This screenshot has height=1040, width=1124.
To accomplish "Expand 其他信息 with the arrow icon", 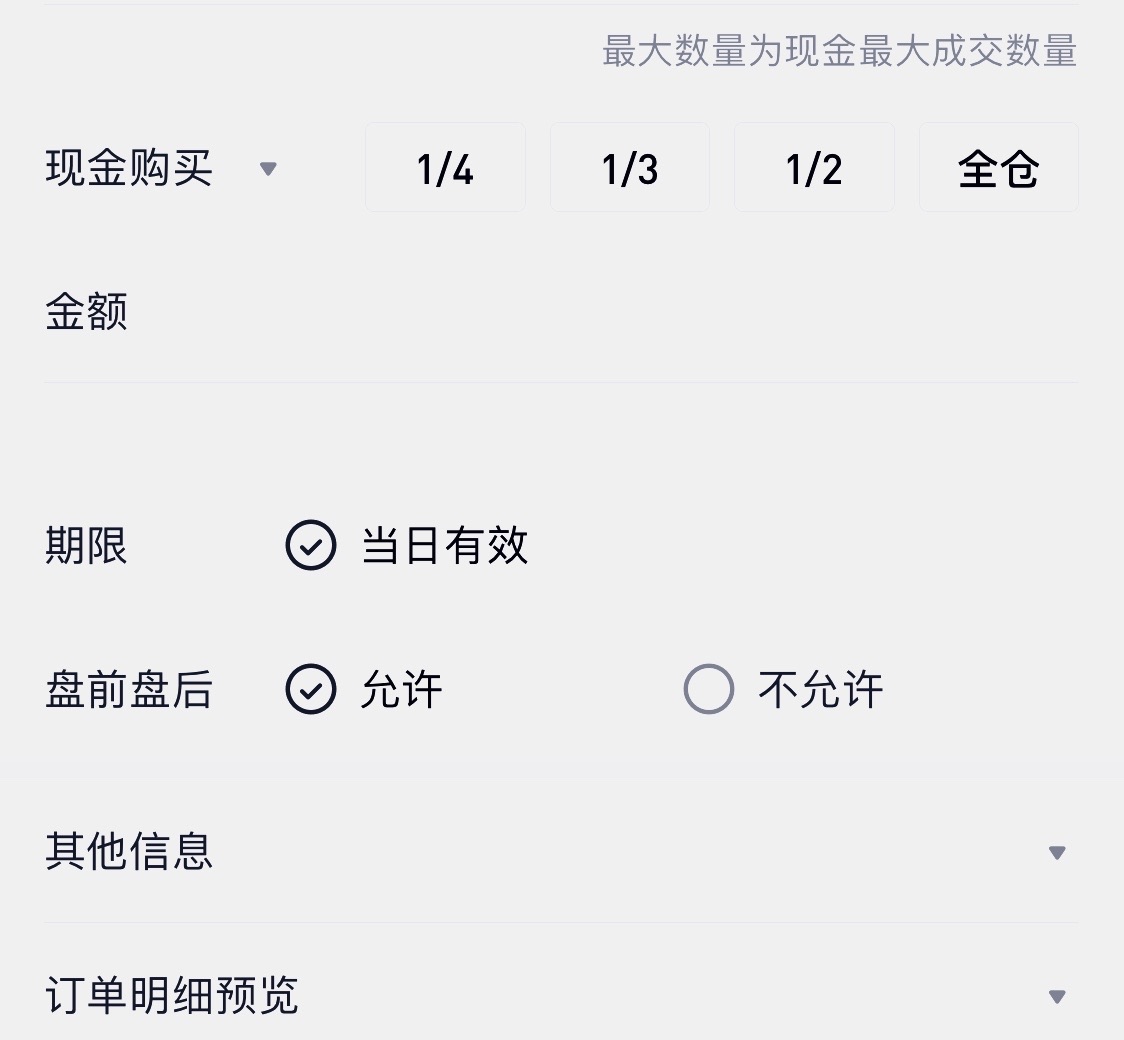I will click(x=1057, y=852).
